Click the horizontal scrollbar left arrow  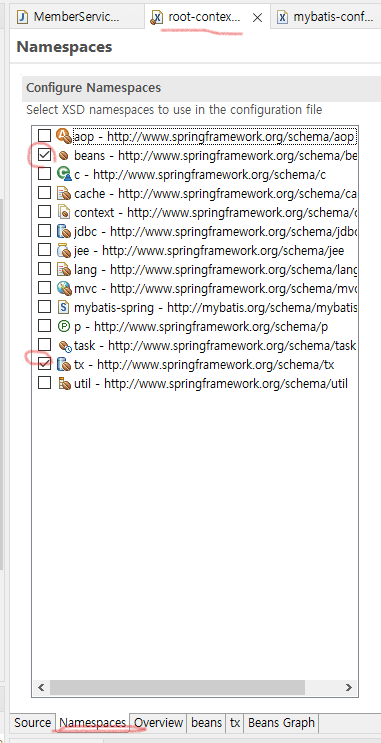point(41,687)
